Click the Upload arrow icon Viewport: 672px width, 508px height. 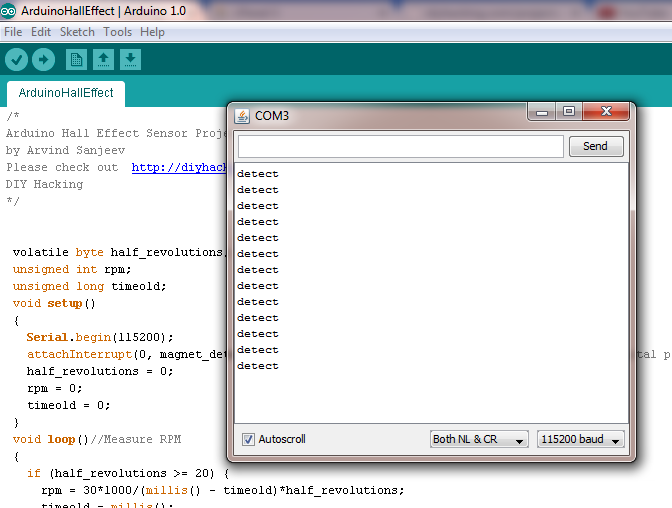43,59
